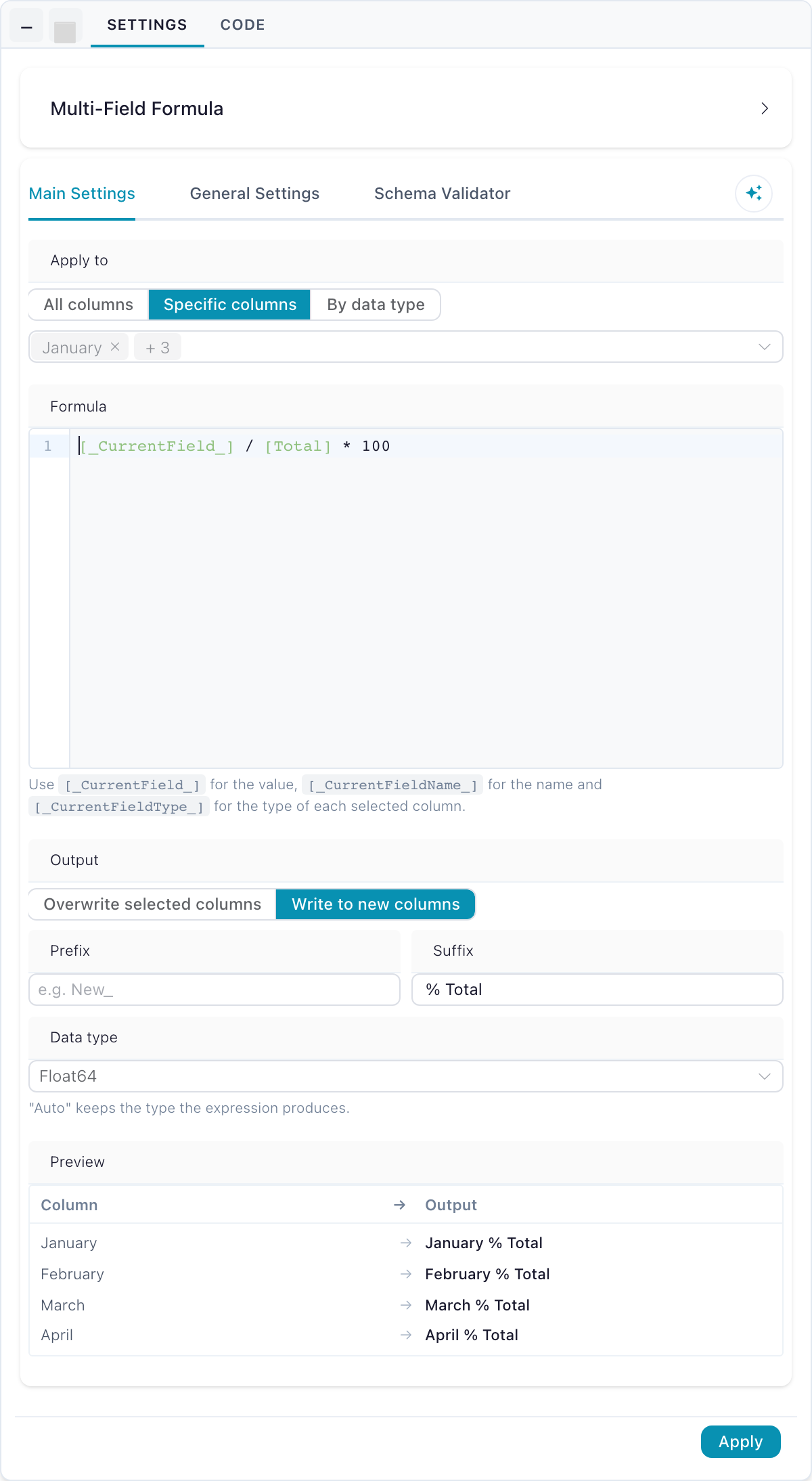
Task: Click the 'March % Total' output name
Action: click(x=477, y=1305)
